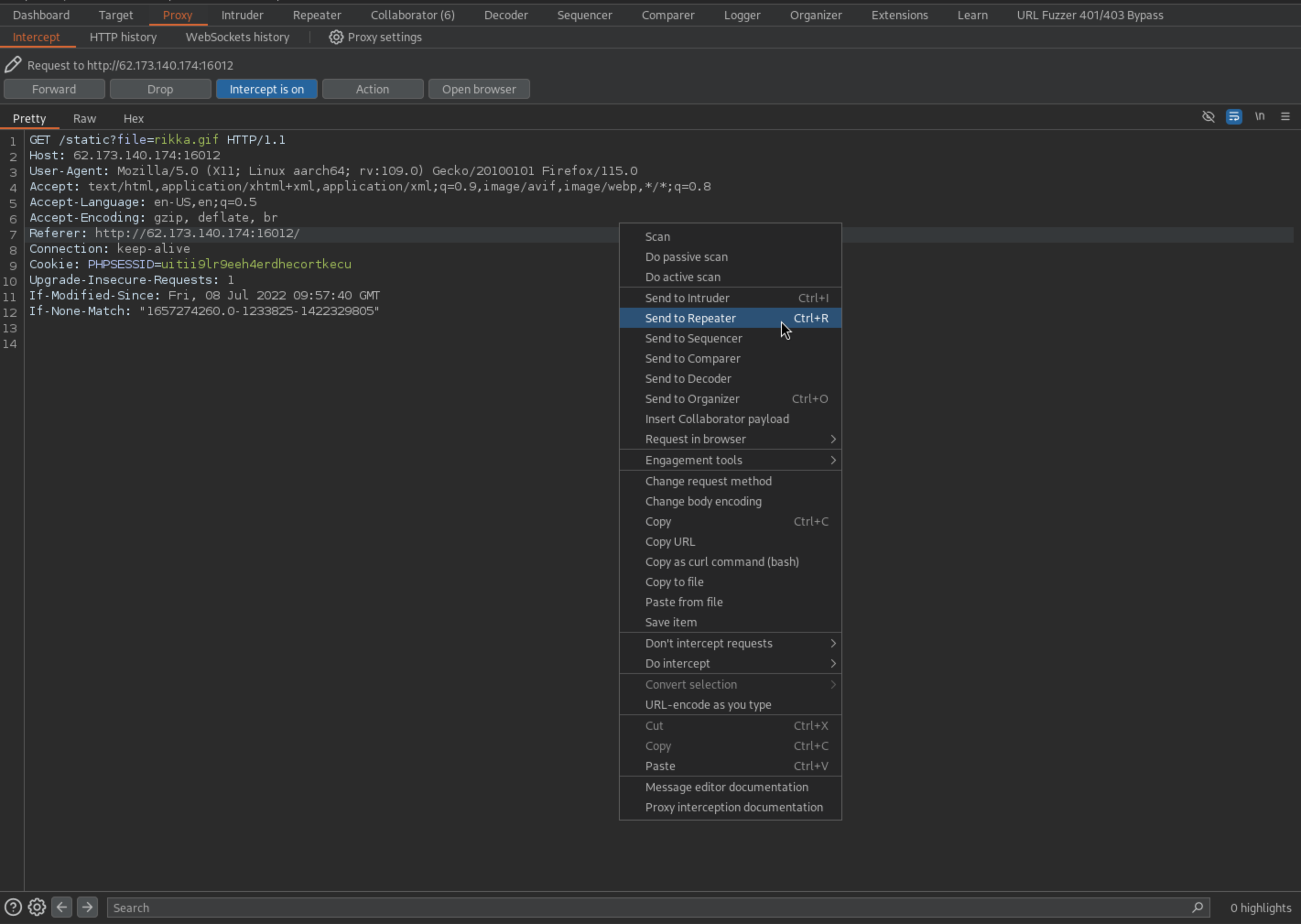Go to next search match arrow
Image resolution: width=1301 pixels, height=924 pixels.
click(87, 907)
